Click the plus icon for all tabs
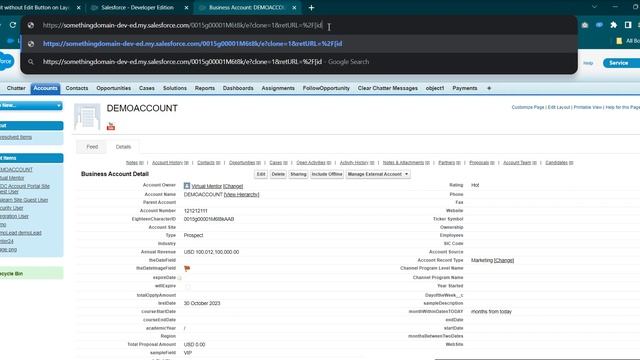Image resolution: width=640 pixels, height=360 pixels. tap(489, 88)
